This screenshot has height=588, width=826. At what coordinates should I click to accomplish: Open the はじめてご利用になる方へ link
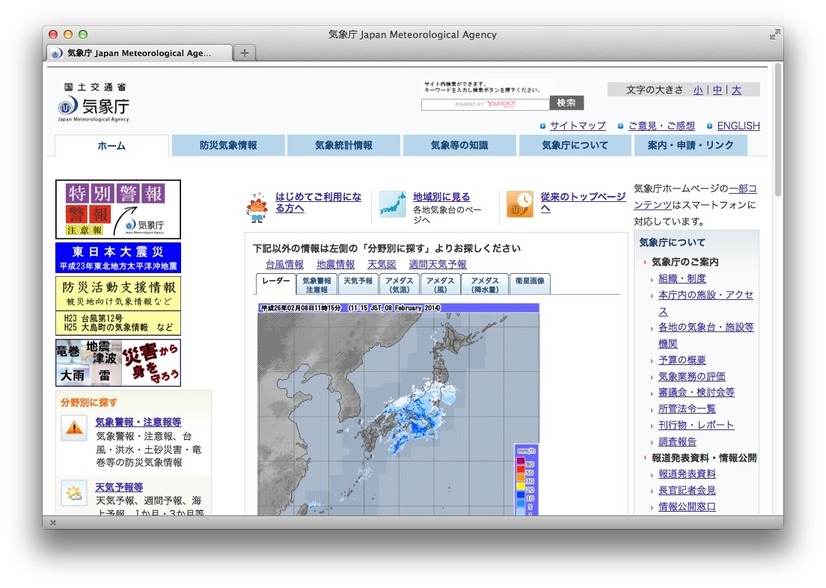(x=318, y=202)
